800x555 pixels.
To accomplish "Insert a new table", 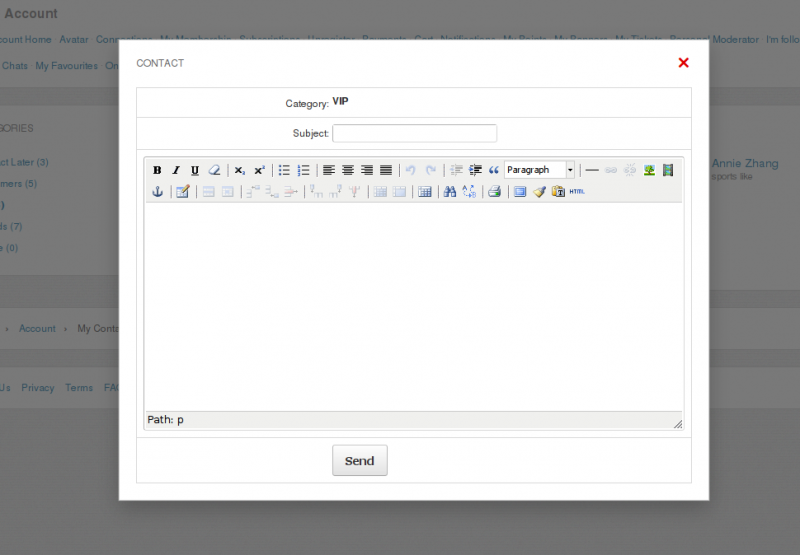I will [424, 192].
